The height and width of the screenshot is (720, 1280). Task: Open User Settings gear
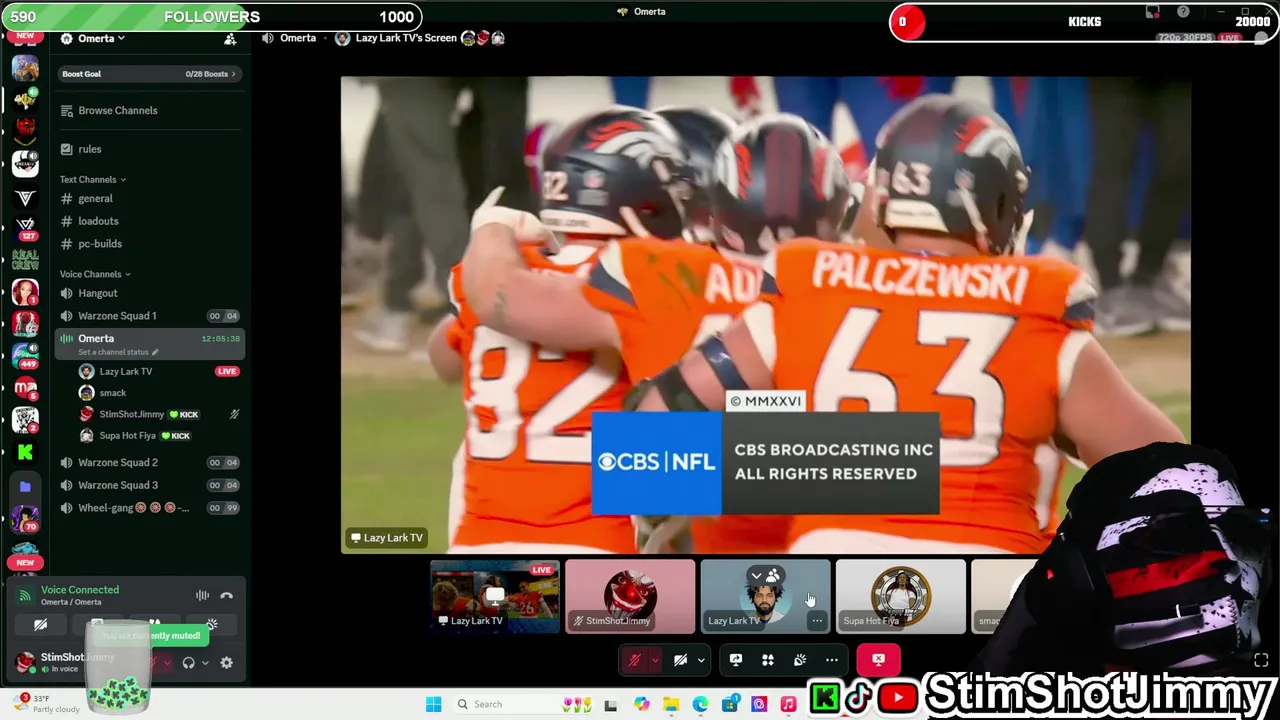coord(226,663)
